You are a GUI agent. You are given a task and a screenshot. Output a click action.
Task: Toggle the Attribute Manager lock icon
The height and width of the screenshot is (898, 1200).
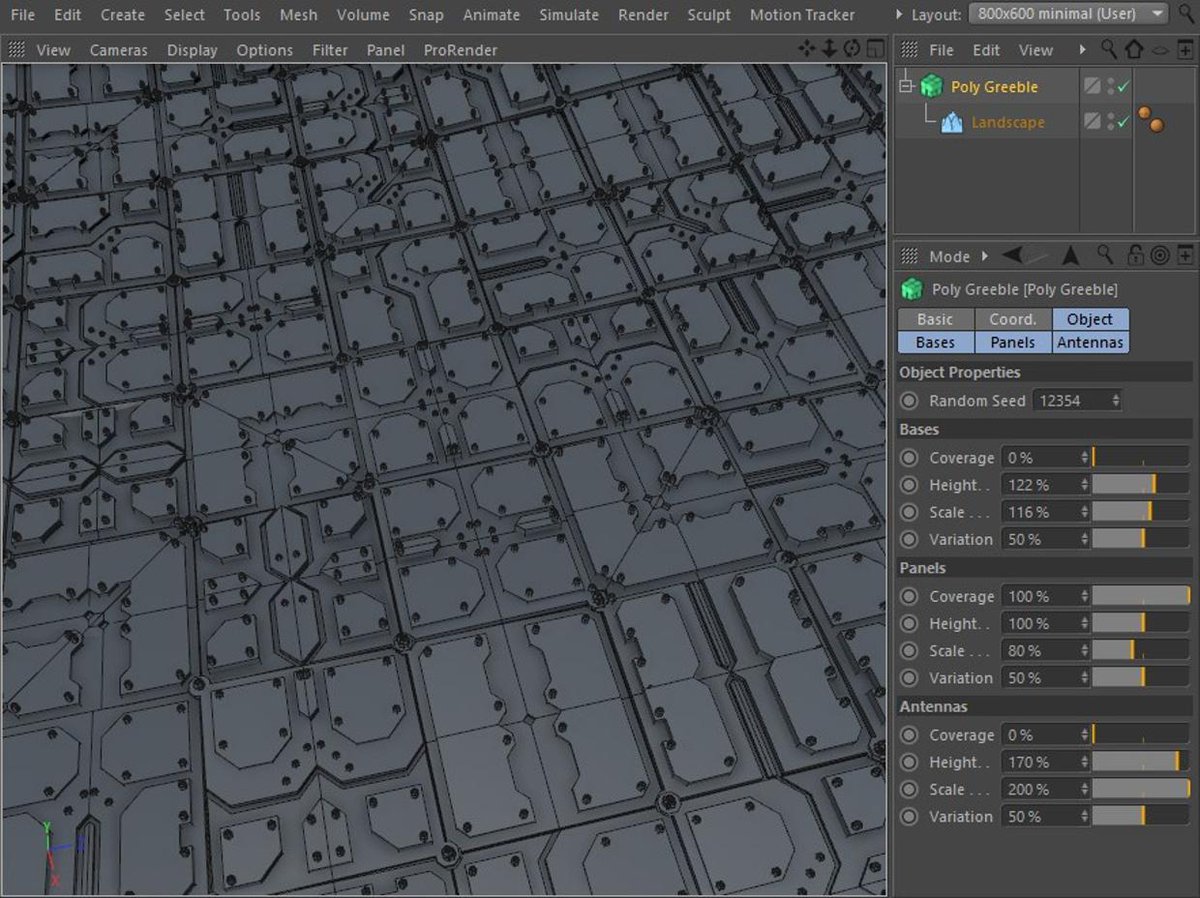coord(1136,256)
